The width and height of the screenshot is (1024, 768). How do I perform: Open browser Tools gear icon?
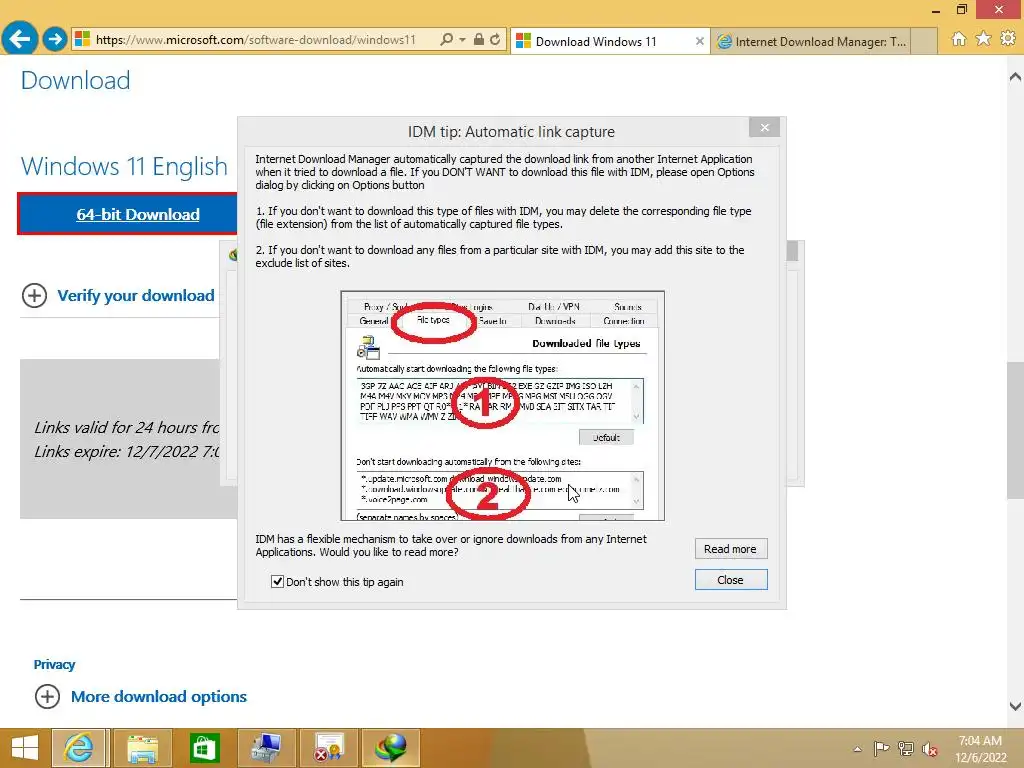click(x=1008, y=39)
